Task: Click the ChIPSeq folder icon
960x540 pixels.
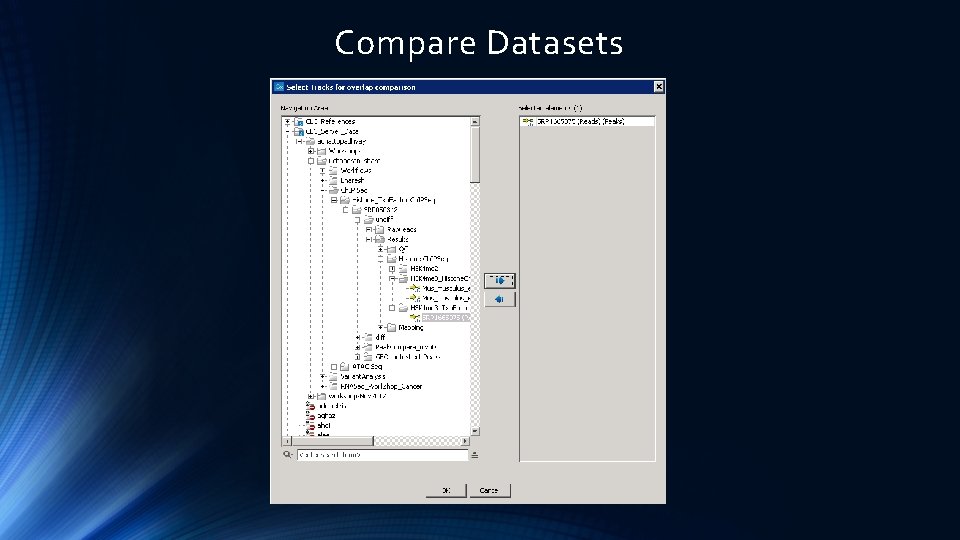Action: pos(333,190)
